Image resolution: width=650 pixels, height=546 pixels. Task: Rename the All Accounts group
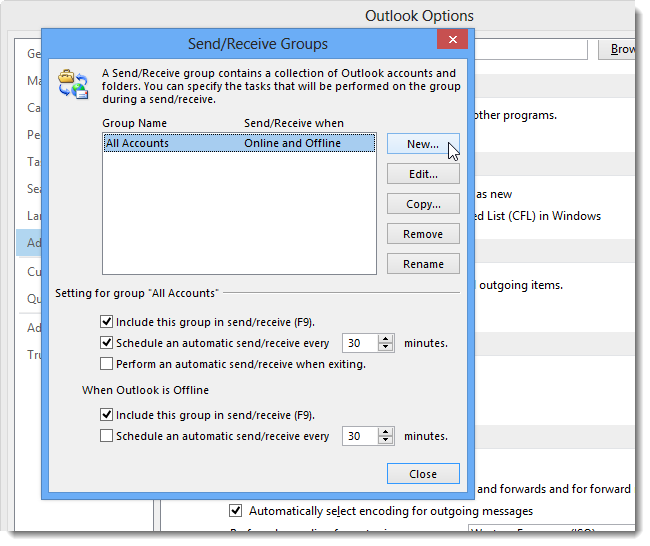tap(423, 264)
